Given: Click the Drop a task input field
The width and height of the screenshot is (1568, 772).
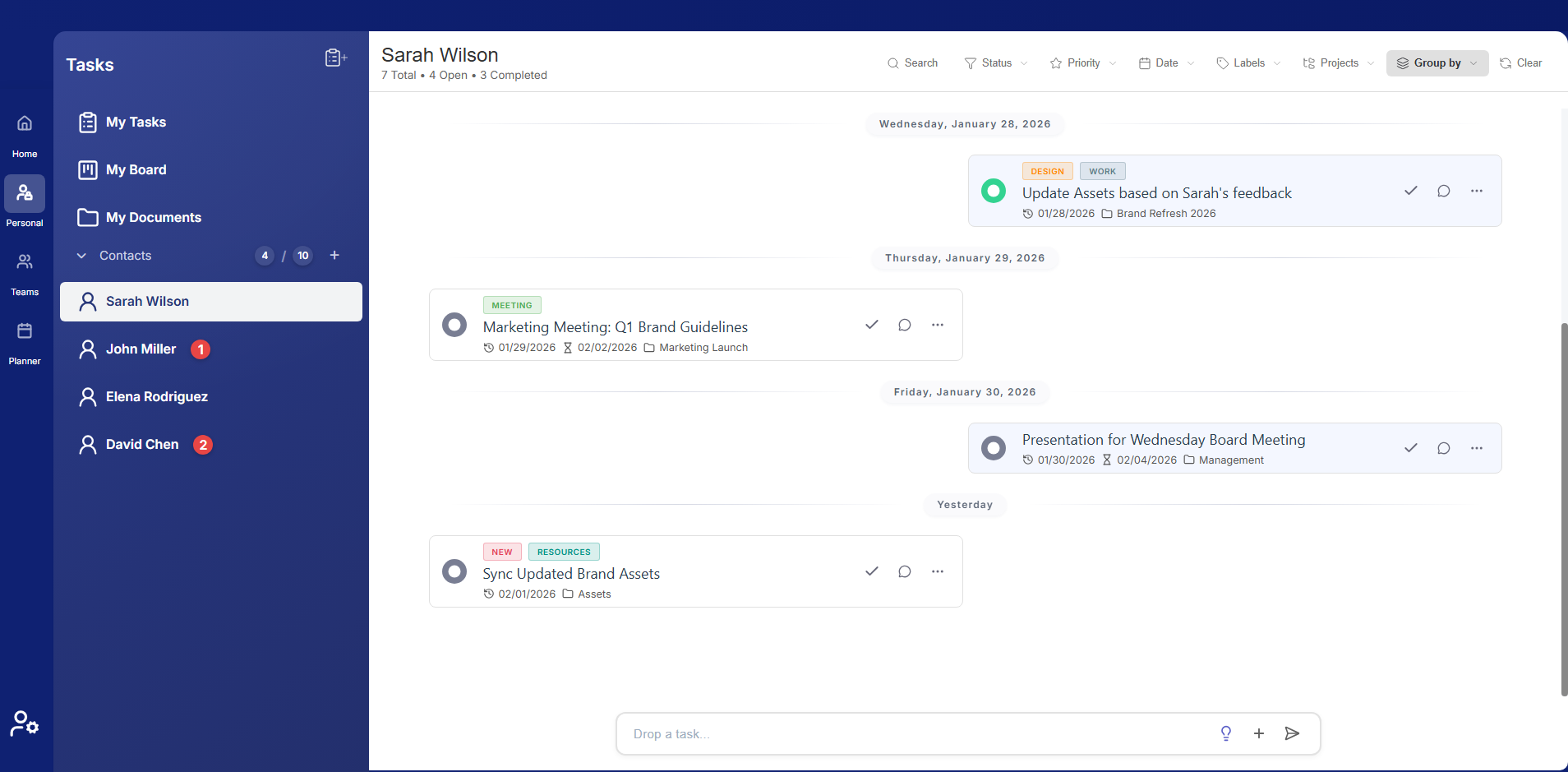Looking at the screenshot, I should click(x=904, y=733).
